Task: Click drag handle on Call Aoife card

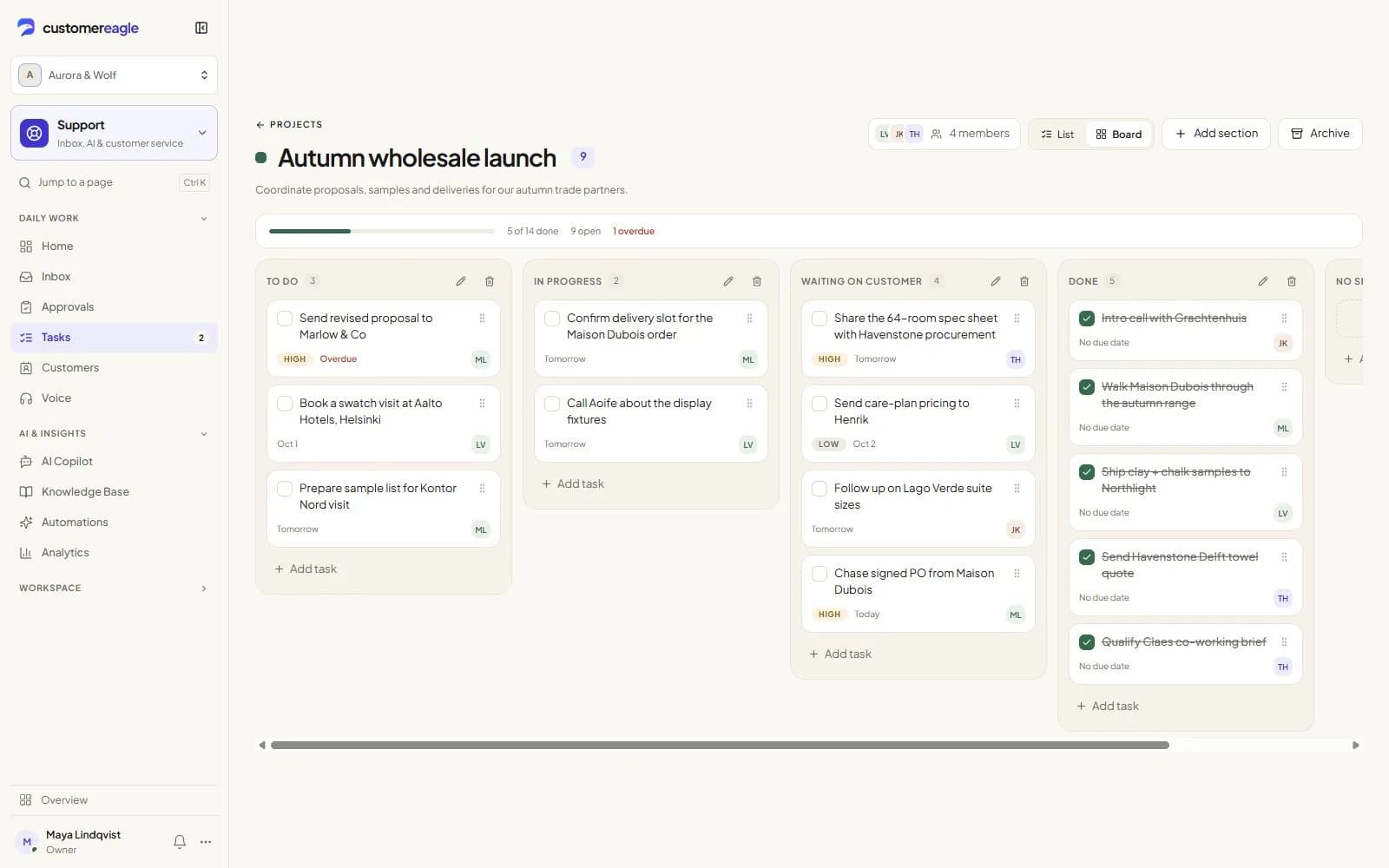Action: coord(749,404)
